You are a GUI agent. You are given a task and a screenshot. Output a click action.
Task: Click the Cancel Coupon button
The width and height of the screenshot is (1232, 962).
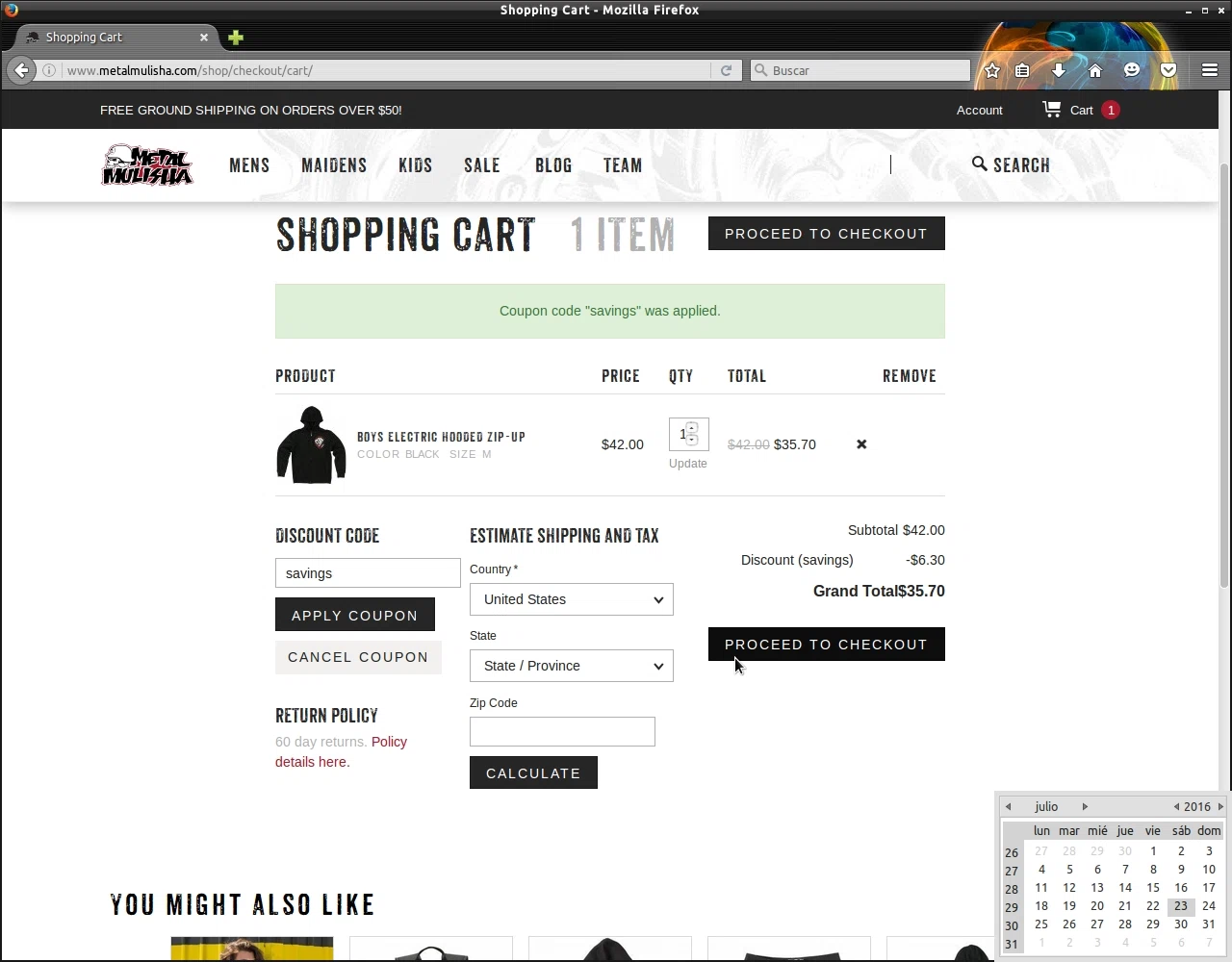(358, 657)
